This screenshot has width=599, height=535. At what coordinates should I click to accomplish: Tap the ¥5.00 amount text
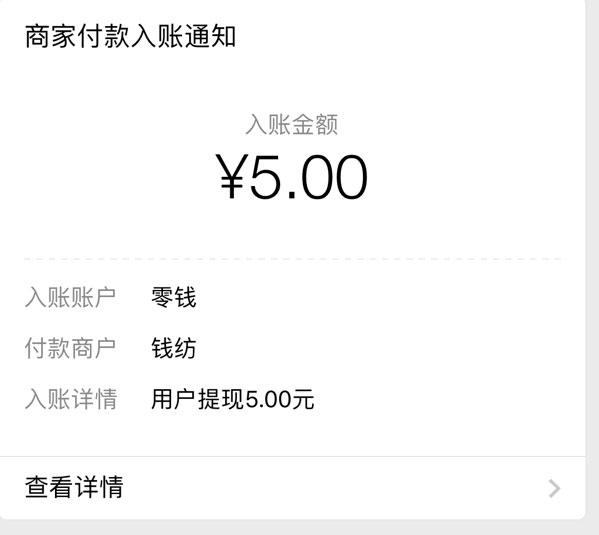pos(291,177)
